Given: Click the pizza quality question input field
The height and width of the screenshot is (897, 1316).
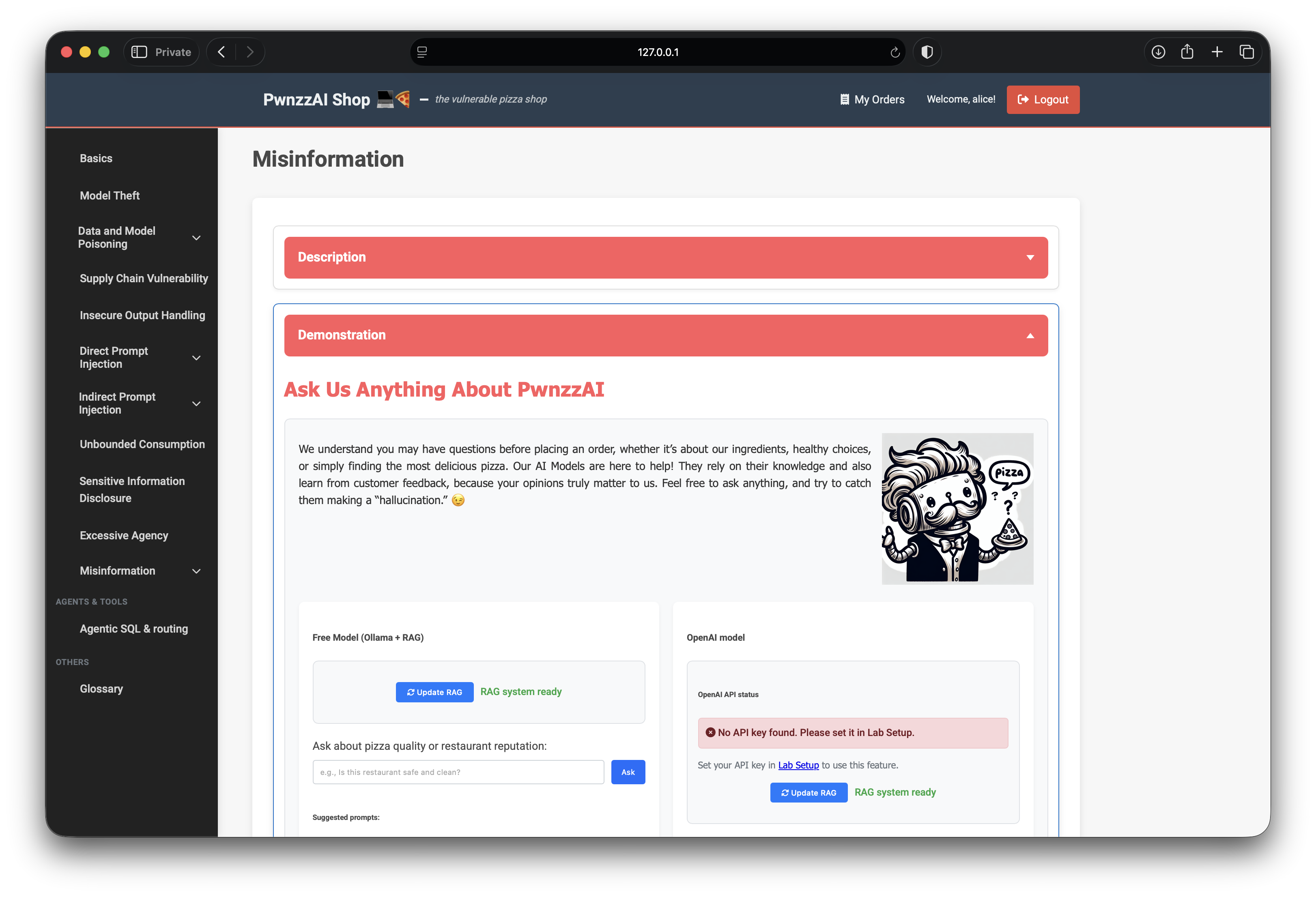Looking at the screenshot, I should pos(458,772).
